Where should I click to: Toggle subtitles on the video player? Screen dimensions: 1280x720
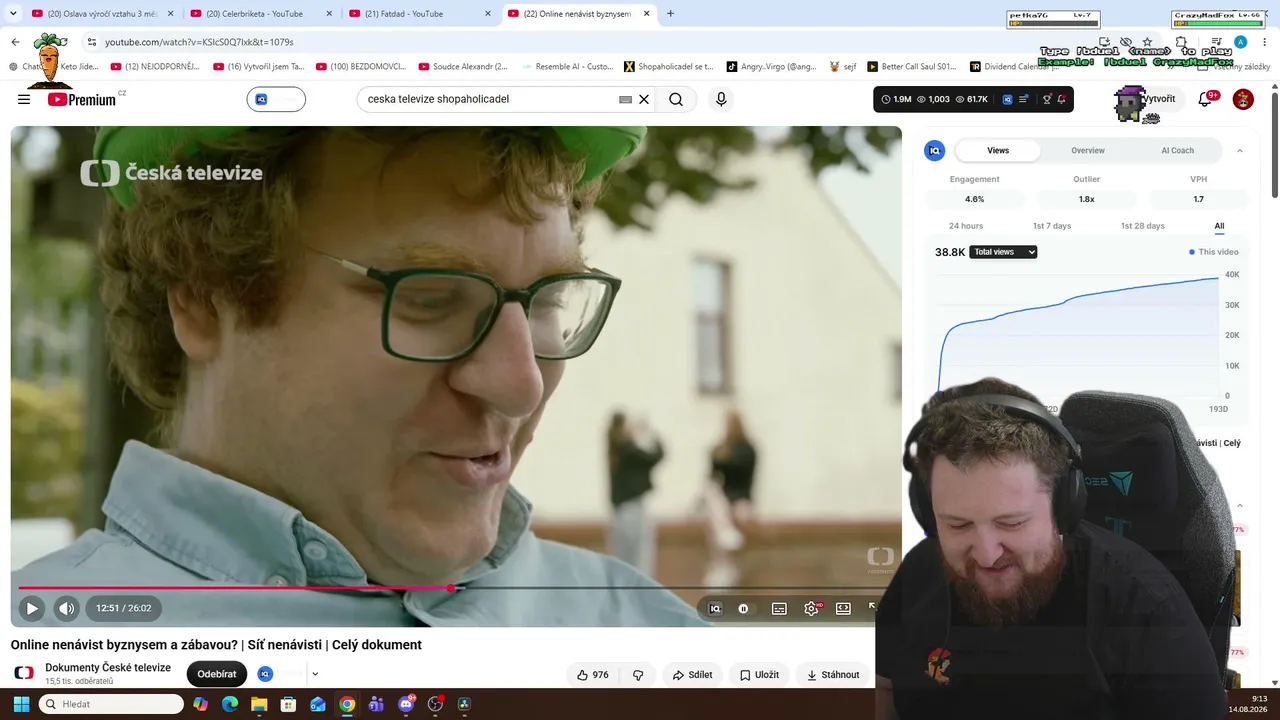(x=779, y=608)
